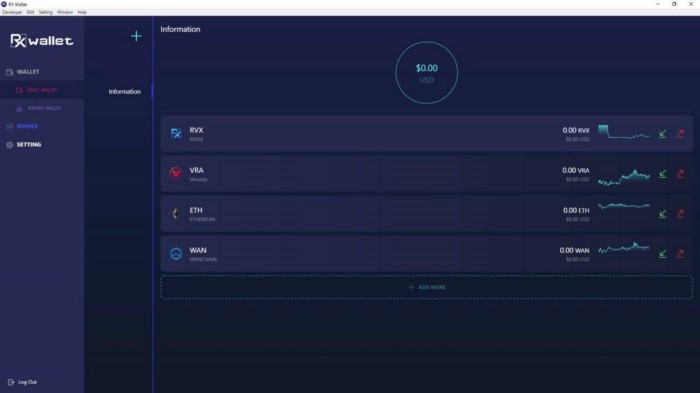Screen dimensions: 700x393
Task: Open the WAN price chart
Action: [624, 248]
